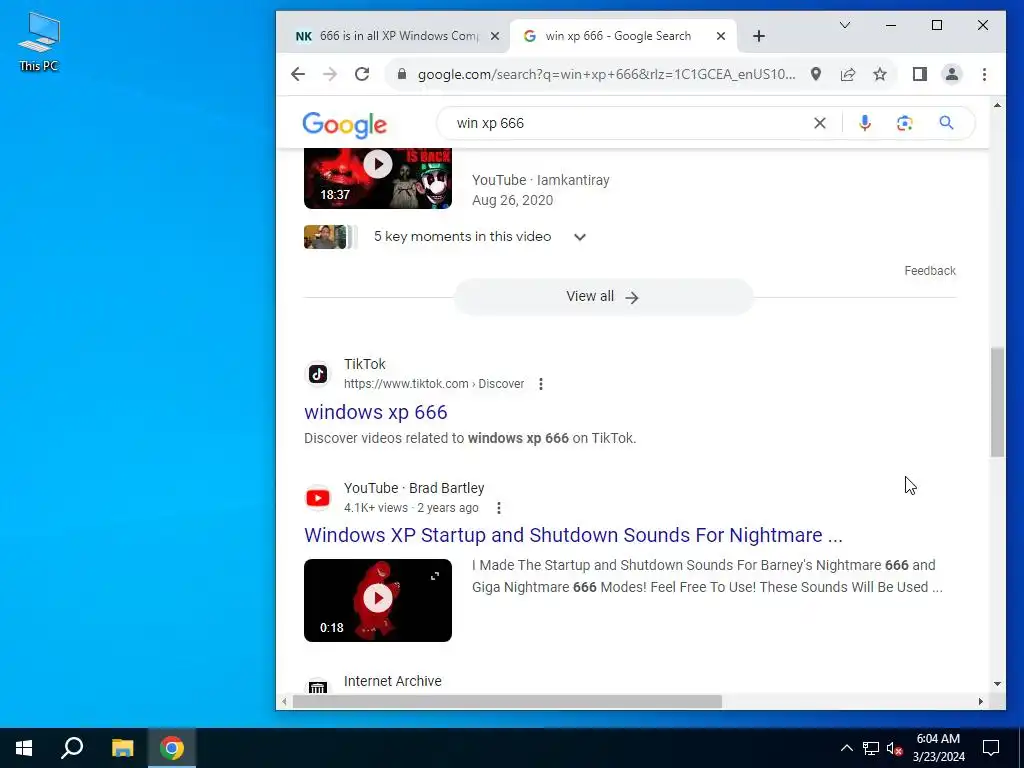Open the 'windows xp 666' TikTok result

click(x=376, y=412)
